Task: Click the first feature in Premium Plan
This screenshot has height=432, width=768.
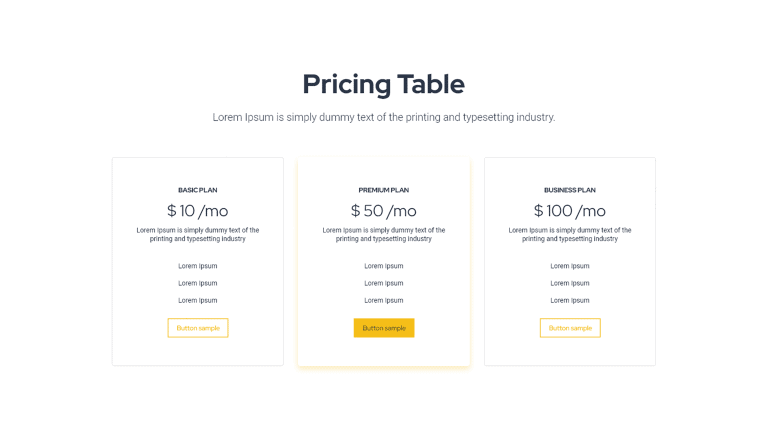Action: (x=384, y=266)
